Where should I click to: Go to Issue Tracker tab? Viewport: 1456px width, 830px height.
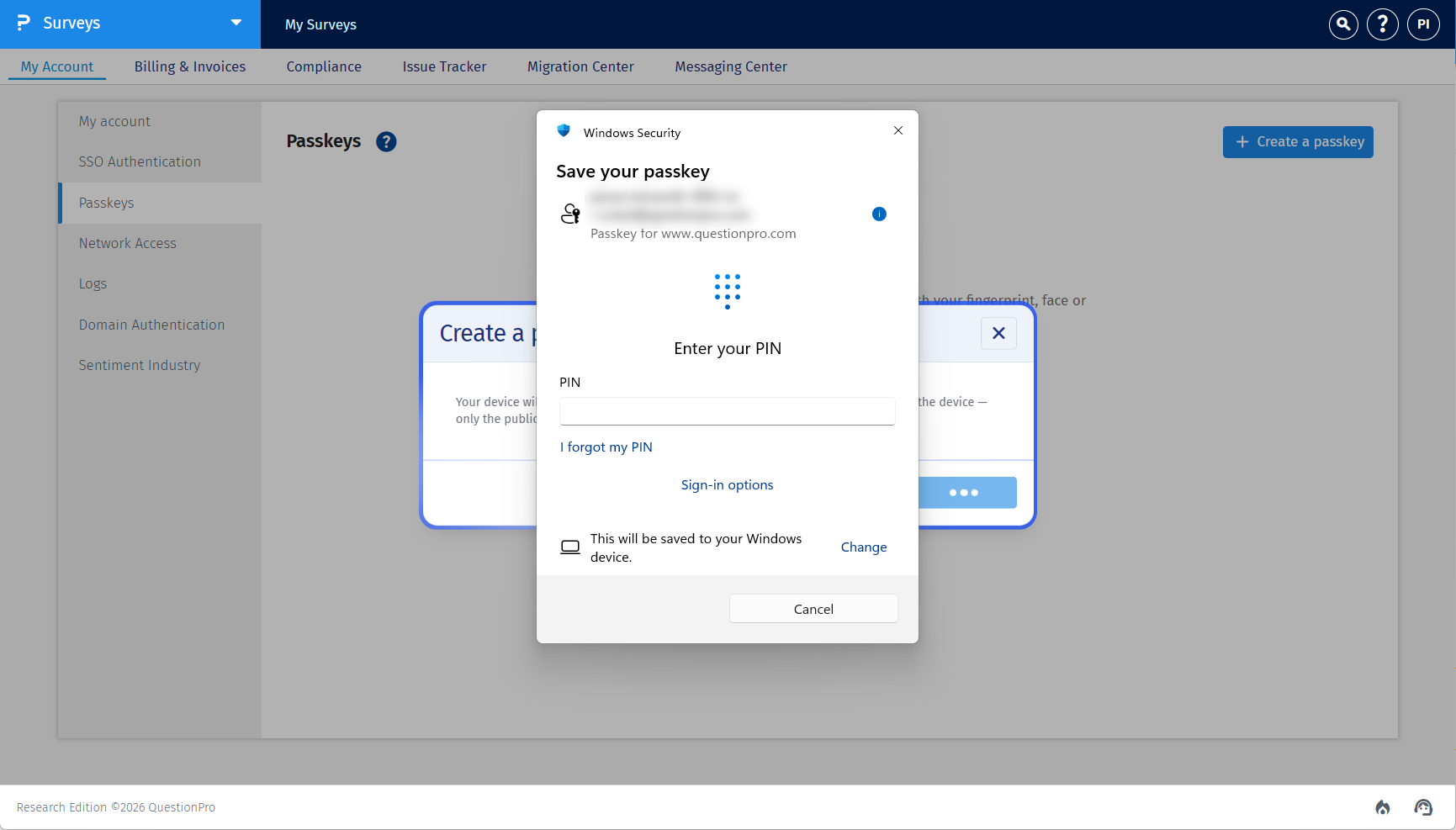tap(444, 66)
